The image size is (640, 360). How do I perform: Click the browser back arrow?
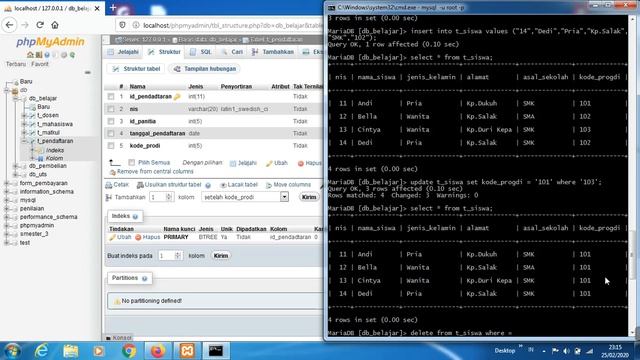click(9, 25)
